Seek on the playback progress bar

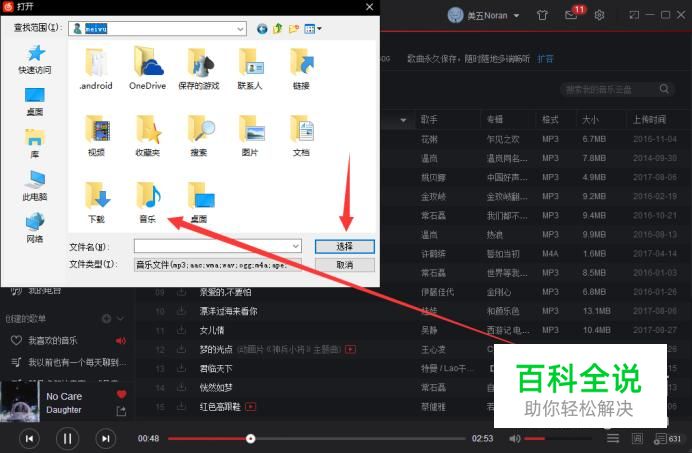click(x=316, y=439)
